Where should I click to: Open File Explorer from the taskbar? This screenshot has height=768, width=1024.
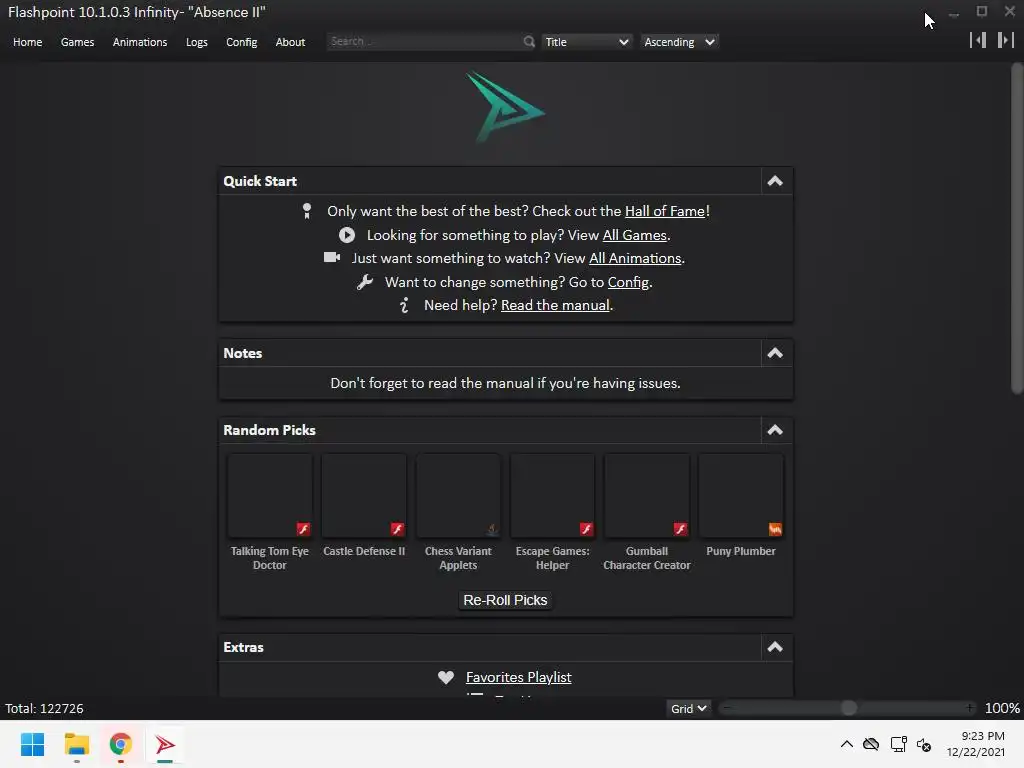(76, 744)
